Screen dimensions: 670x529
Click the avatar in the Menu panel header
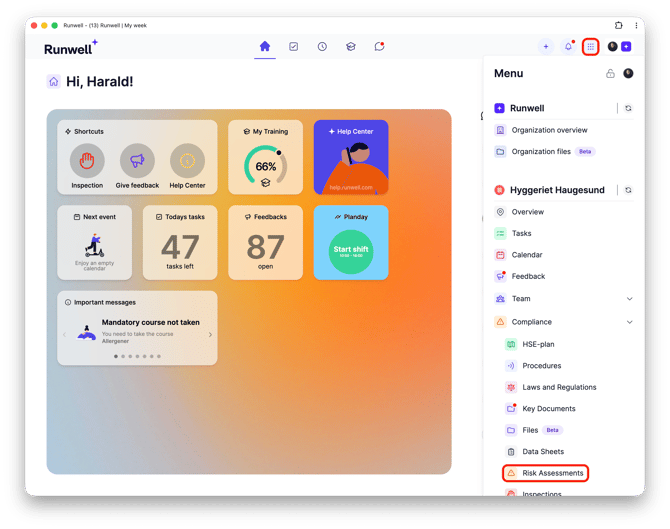628,73
